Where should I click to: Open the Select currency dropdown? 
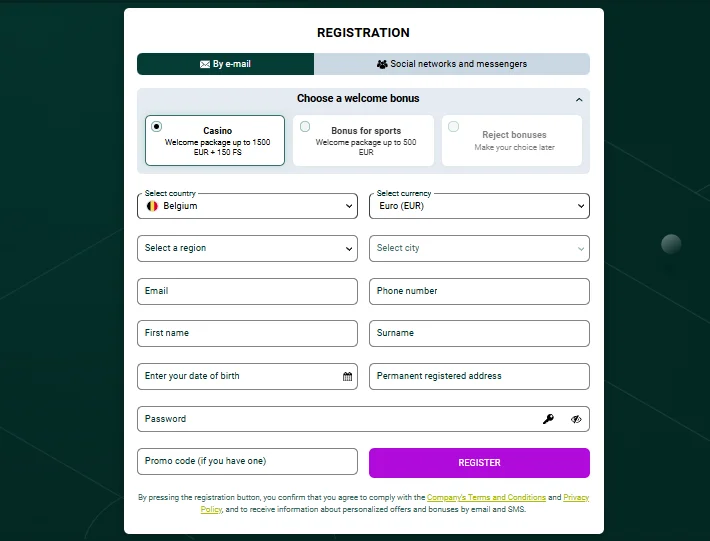coord(479,206)
